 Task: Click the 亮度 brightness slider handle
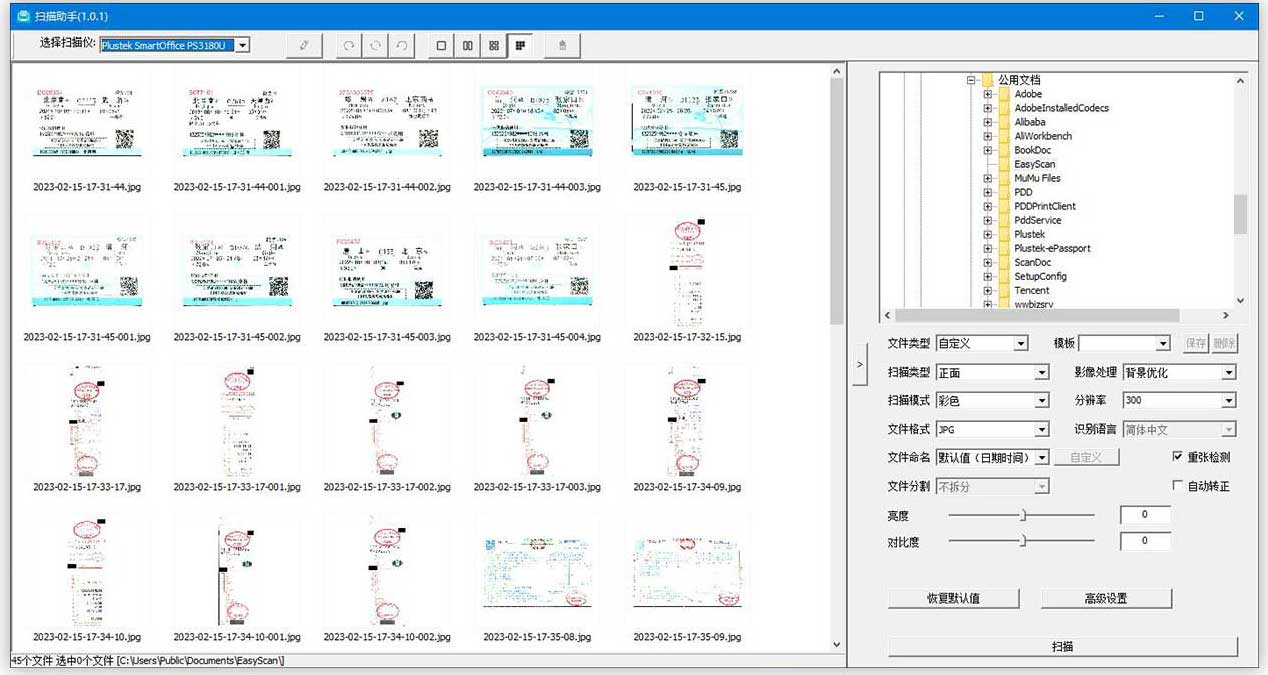(1023, 515)
